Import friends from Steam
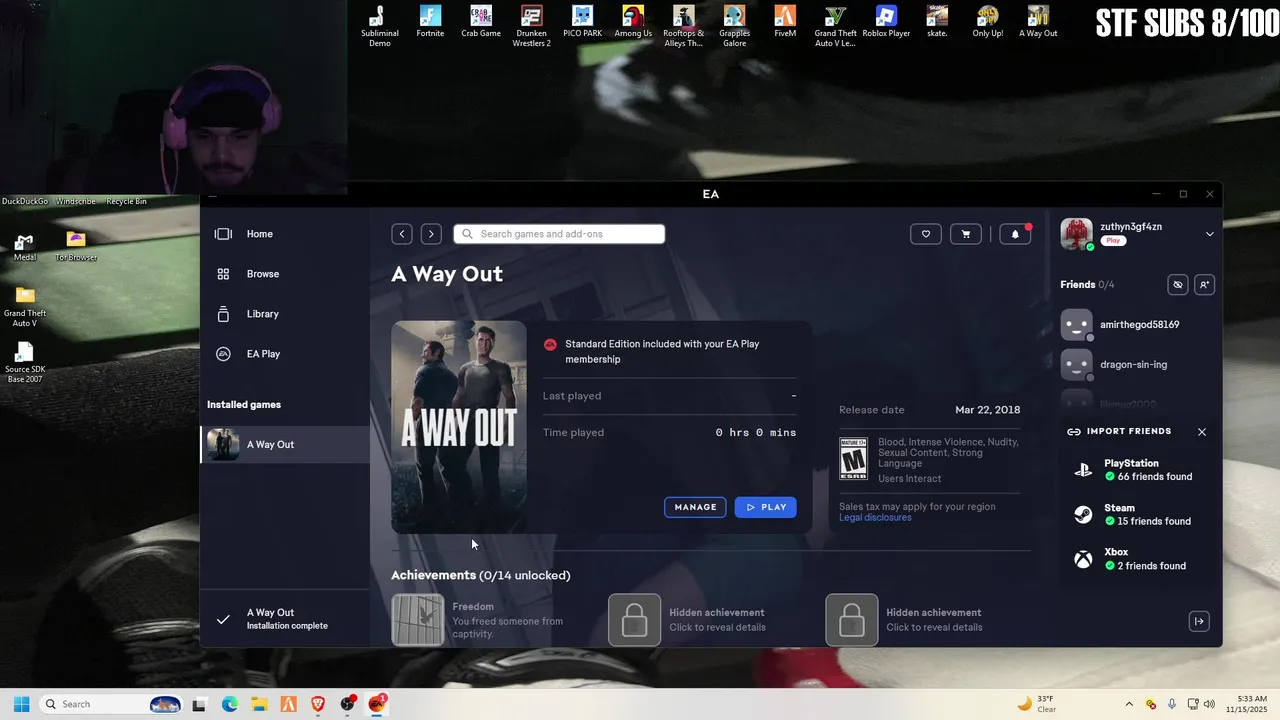1280x720 pixels. tap(1138, 515)
